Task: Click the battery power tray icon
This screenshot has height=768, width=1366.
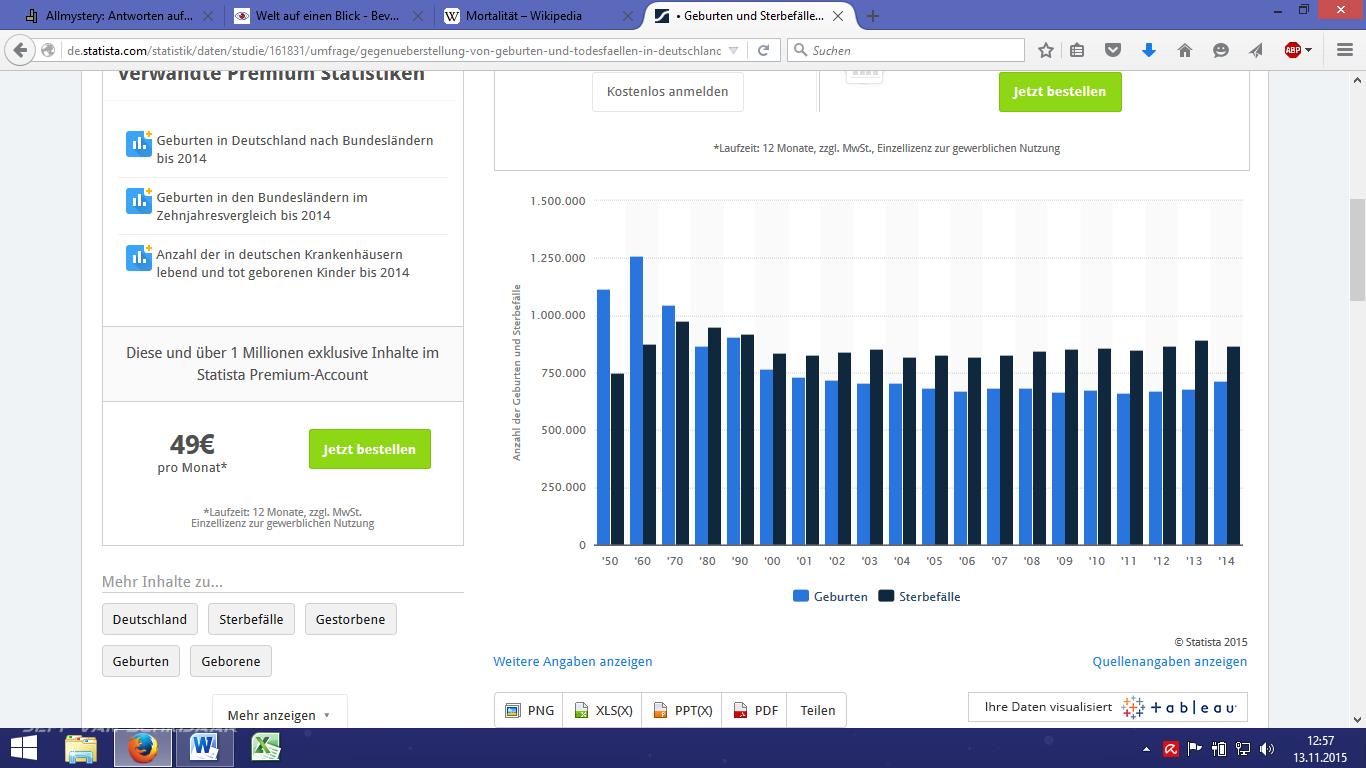Action: click(x=1220, y=748)
